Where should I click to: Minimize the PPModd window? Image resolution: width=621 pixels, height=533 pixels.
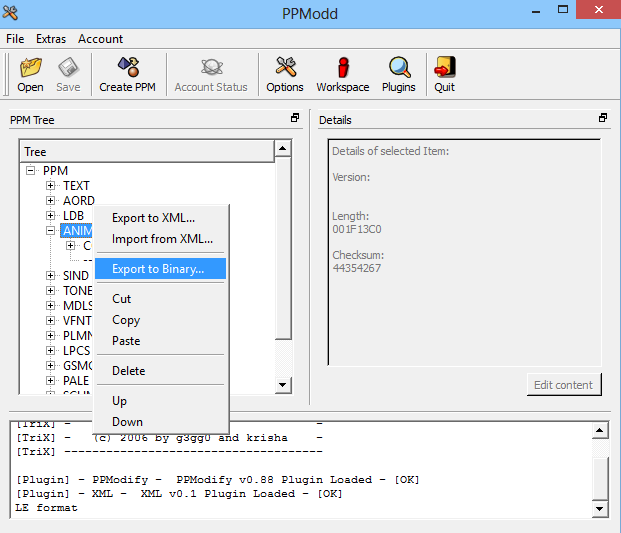click(x=536, y=10)
